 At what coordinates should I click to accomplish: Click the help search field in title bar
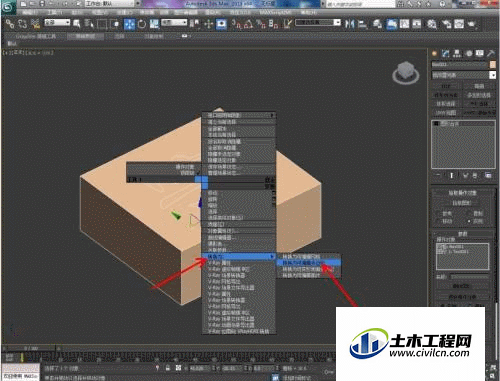point(360,4)
